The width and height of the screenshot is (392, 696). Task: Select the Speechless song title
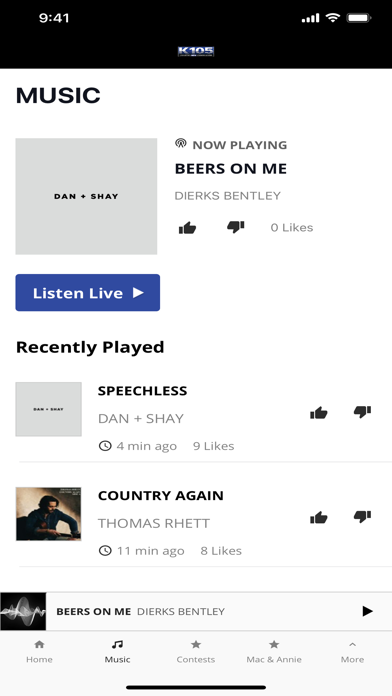pyautogui.click(x=143, y=391)
